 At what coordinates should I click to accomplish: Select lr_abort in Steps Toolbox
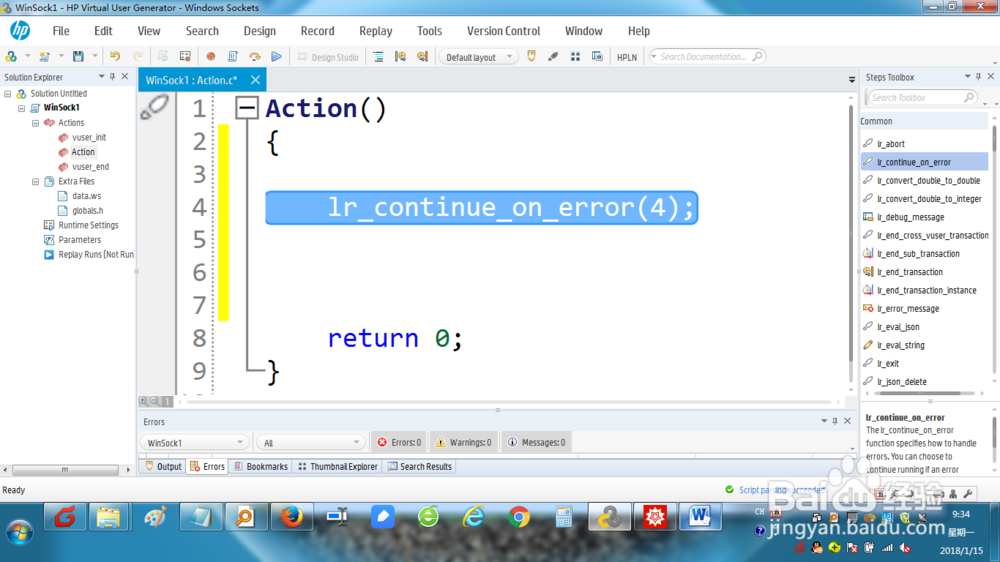(x=890, y=144)
